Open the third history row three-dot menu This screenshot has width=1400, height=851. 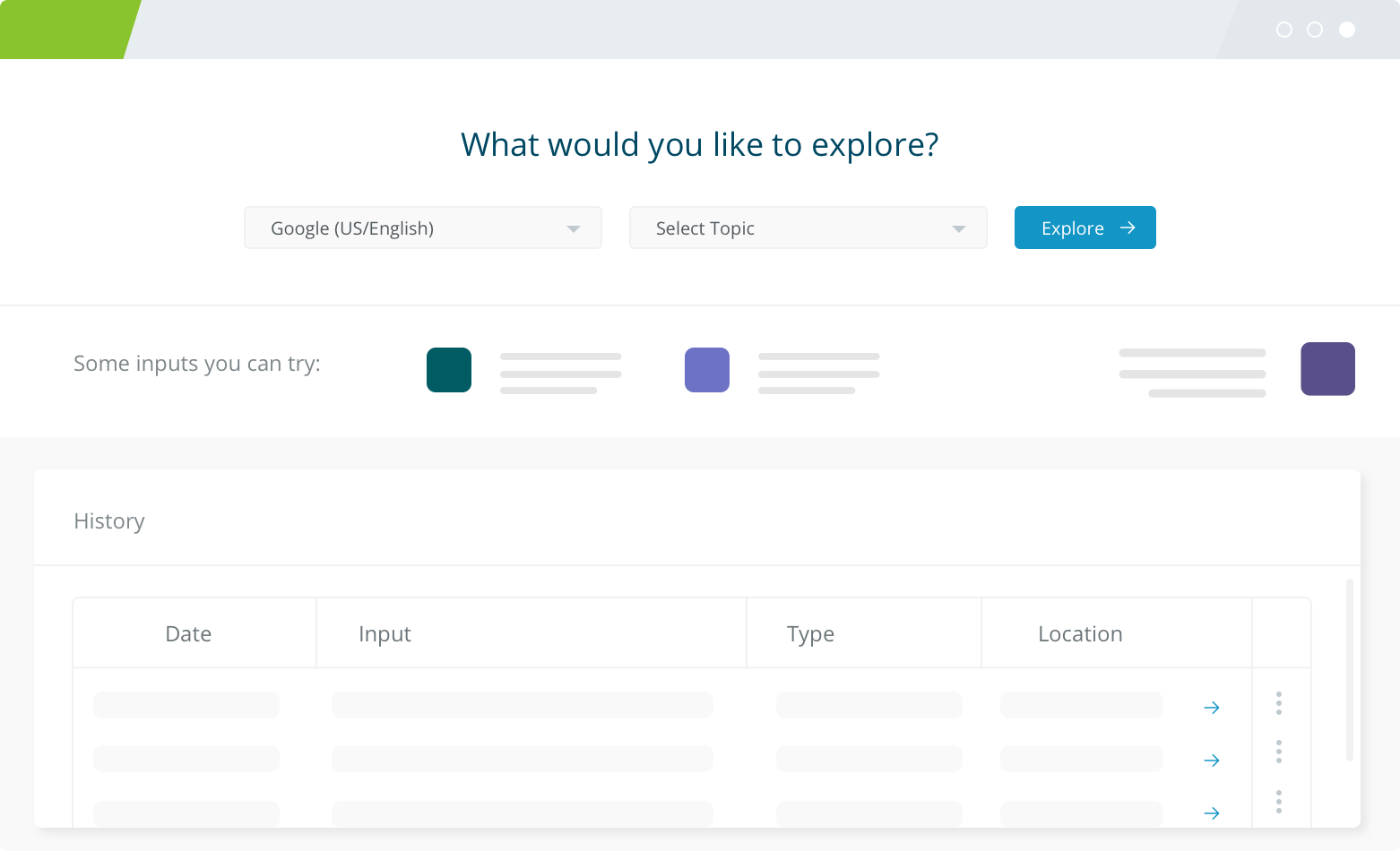click(x=1279, y=802)
